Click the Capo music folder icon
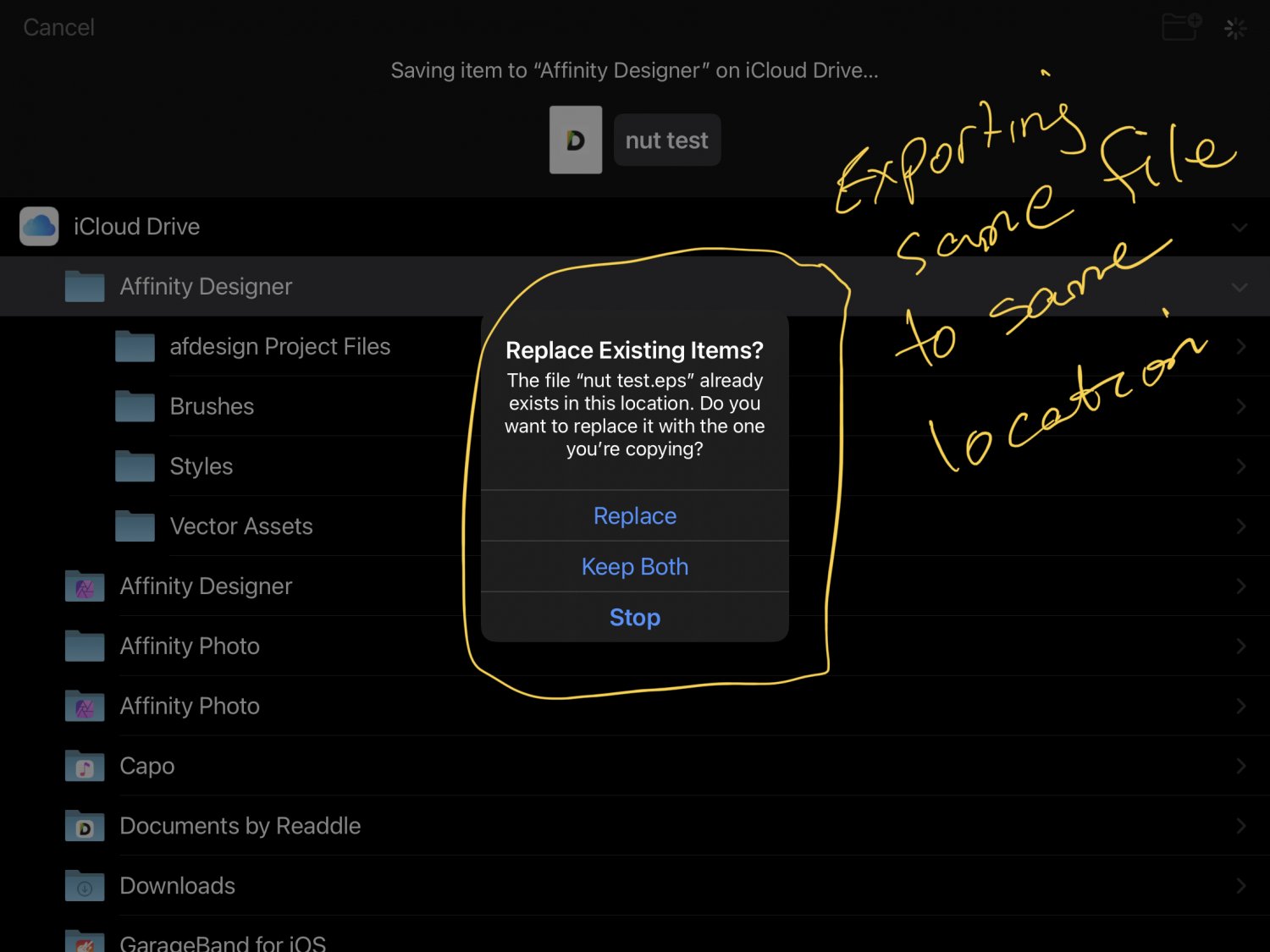Image resolution: width=1270 pixels, height=952 pixels. [x=83, y=765]
